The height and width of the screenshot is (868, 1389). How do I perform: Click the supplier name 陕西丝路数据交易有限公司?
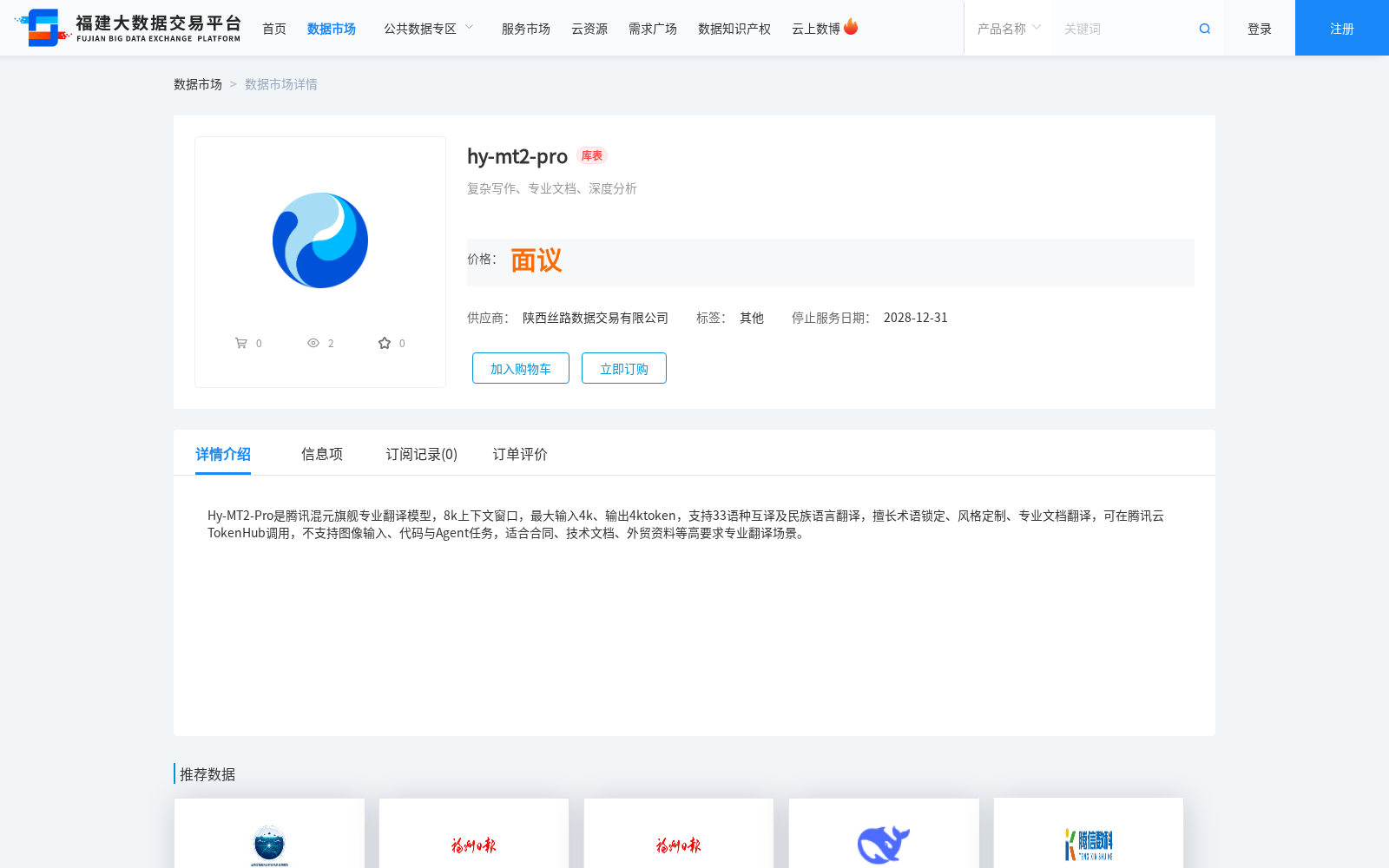[596, 318]
